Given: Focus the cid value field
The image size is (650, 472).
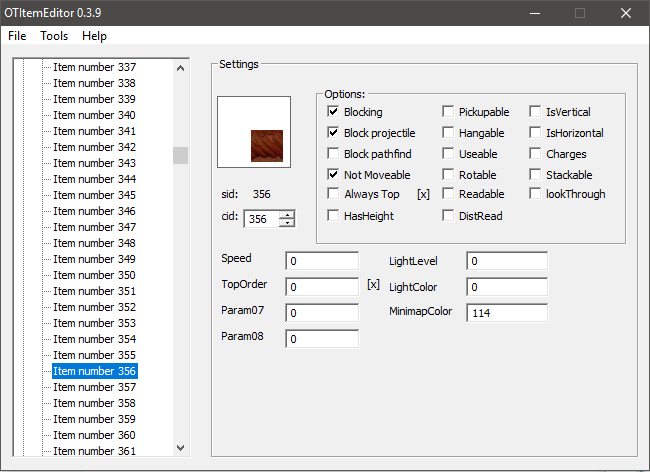Looking at the screenshot, I should pyautogui.click(x=262, y=219).
